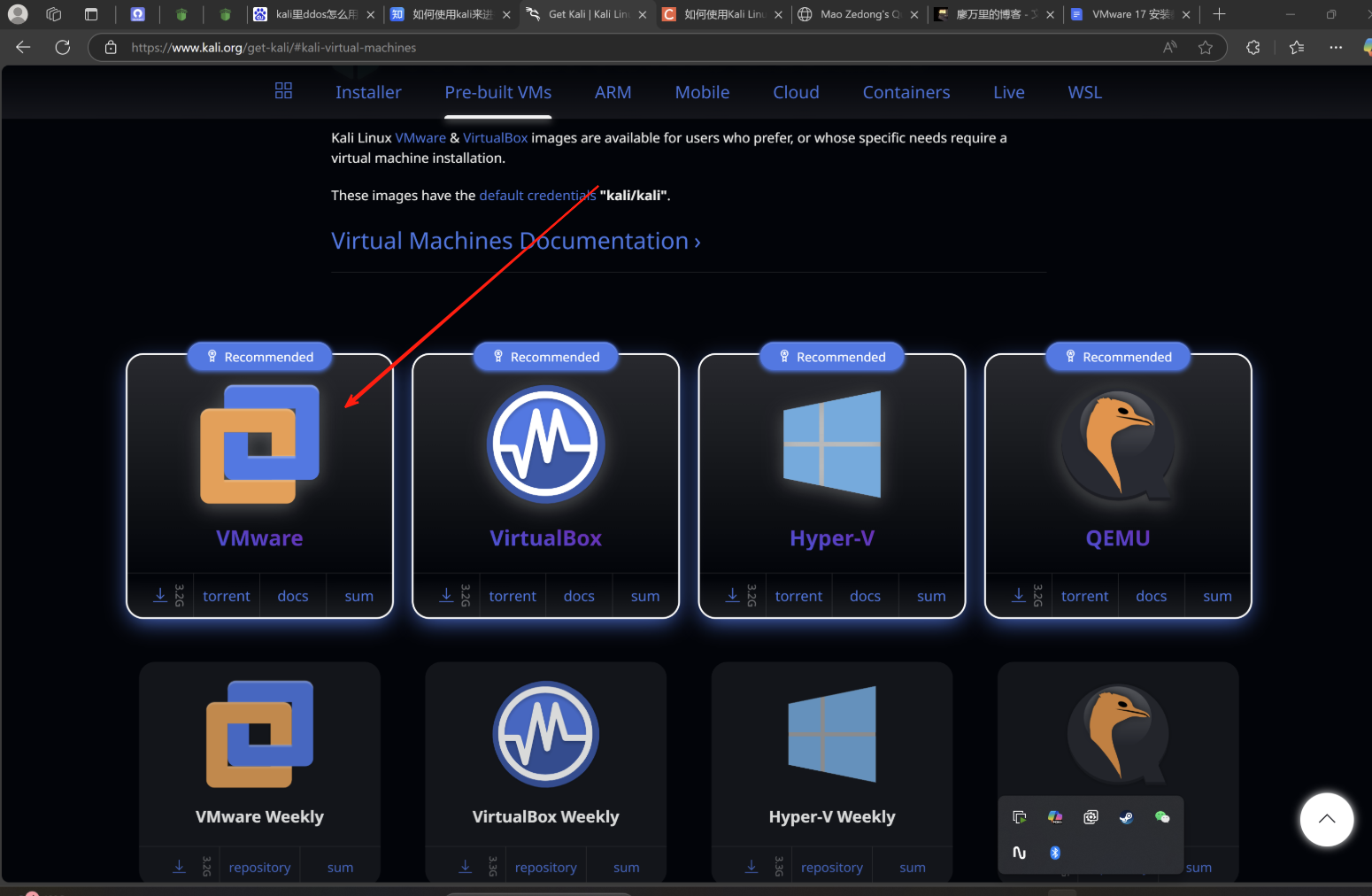Open the Mobile section
1372x896 pixels.
pyautogui.click(x=703, y=92)
